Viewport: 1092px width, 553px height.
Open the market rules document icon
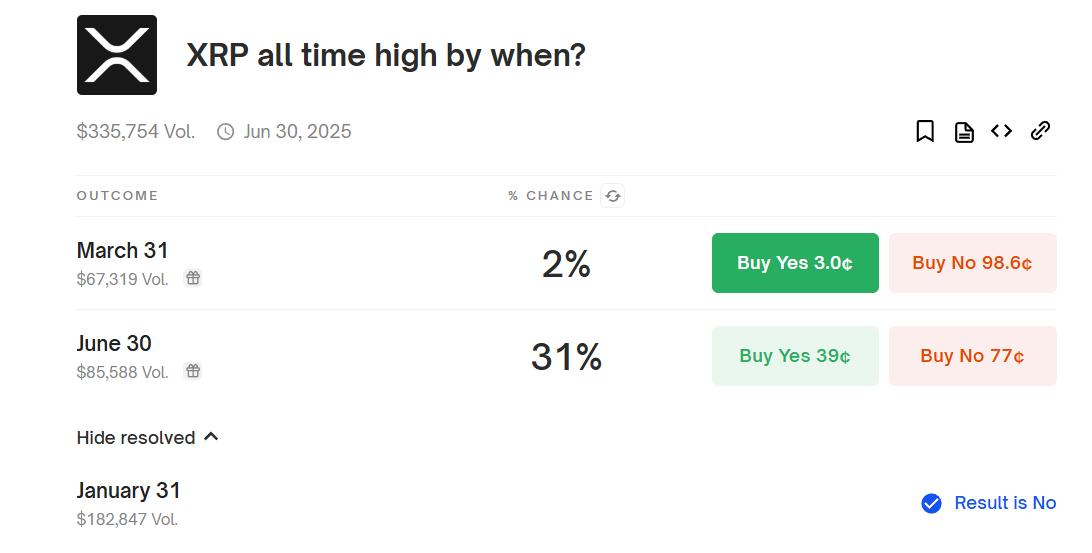click(x=964, y=132)
